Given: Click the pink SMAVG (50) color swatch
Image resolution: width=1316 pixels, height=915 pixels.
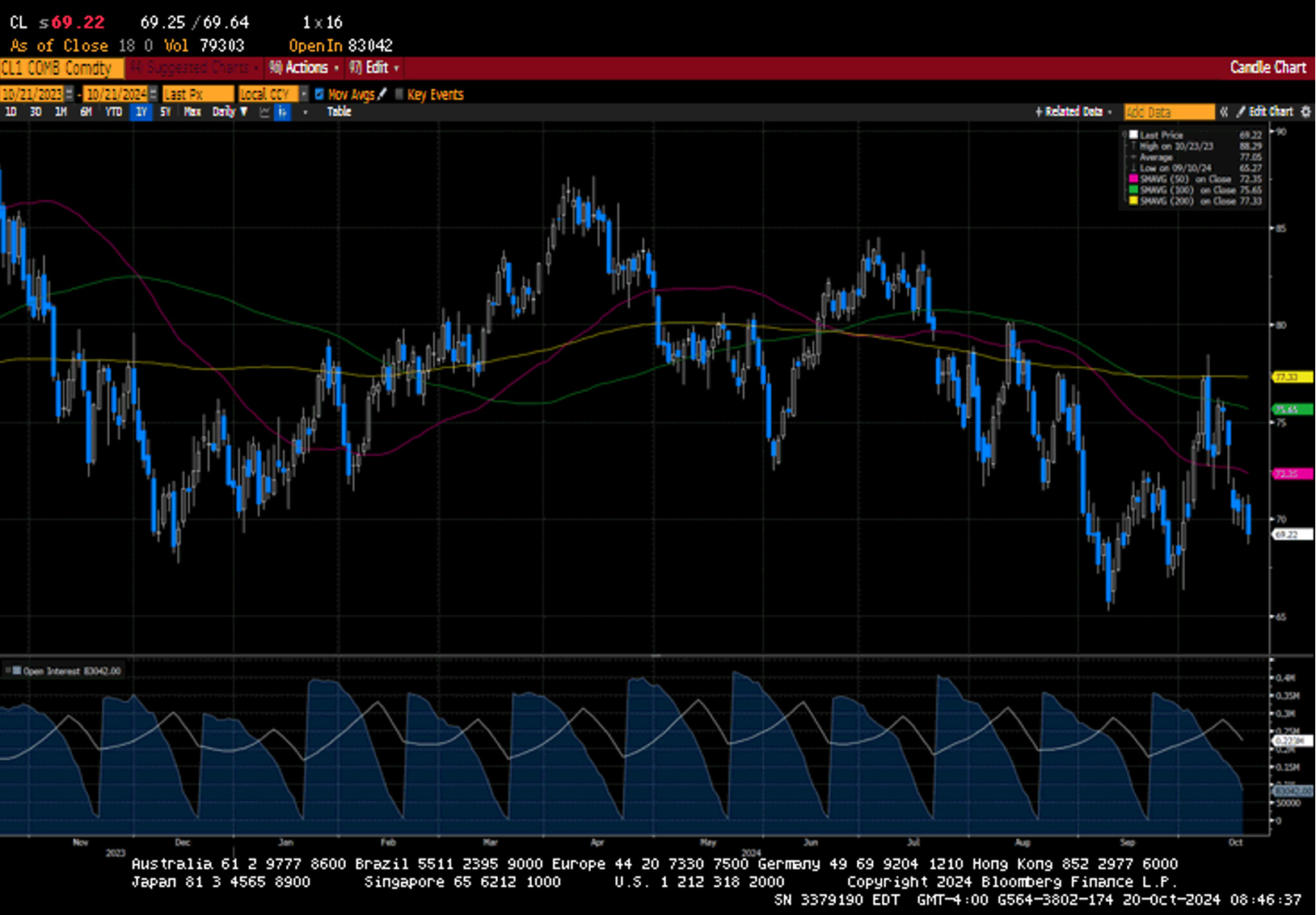Looking at the screenshot, I should tap(1133, 179).
